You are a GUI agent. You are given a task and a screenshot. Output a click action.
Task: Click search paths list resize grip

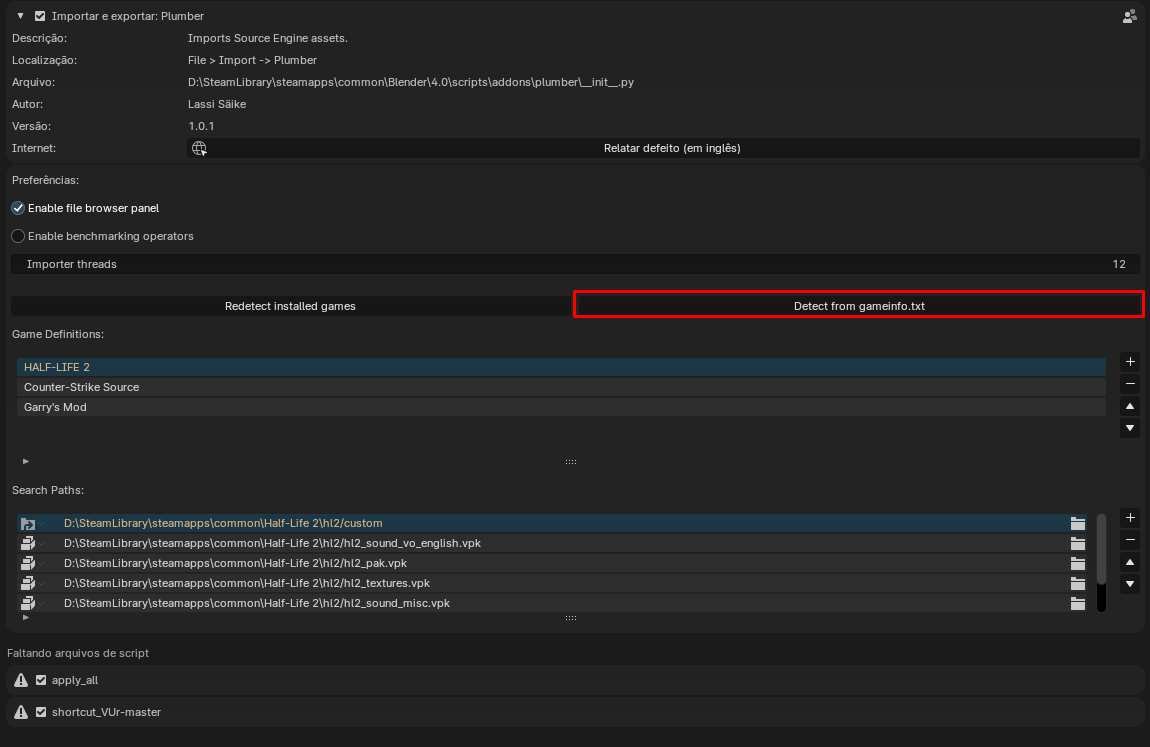point(571,618)
